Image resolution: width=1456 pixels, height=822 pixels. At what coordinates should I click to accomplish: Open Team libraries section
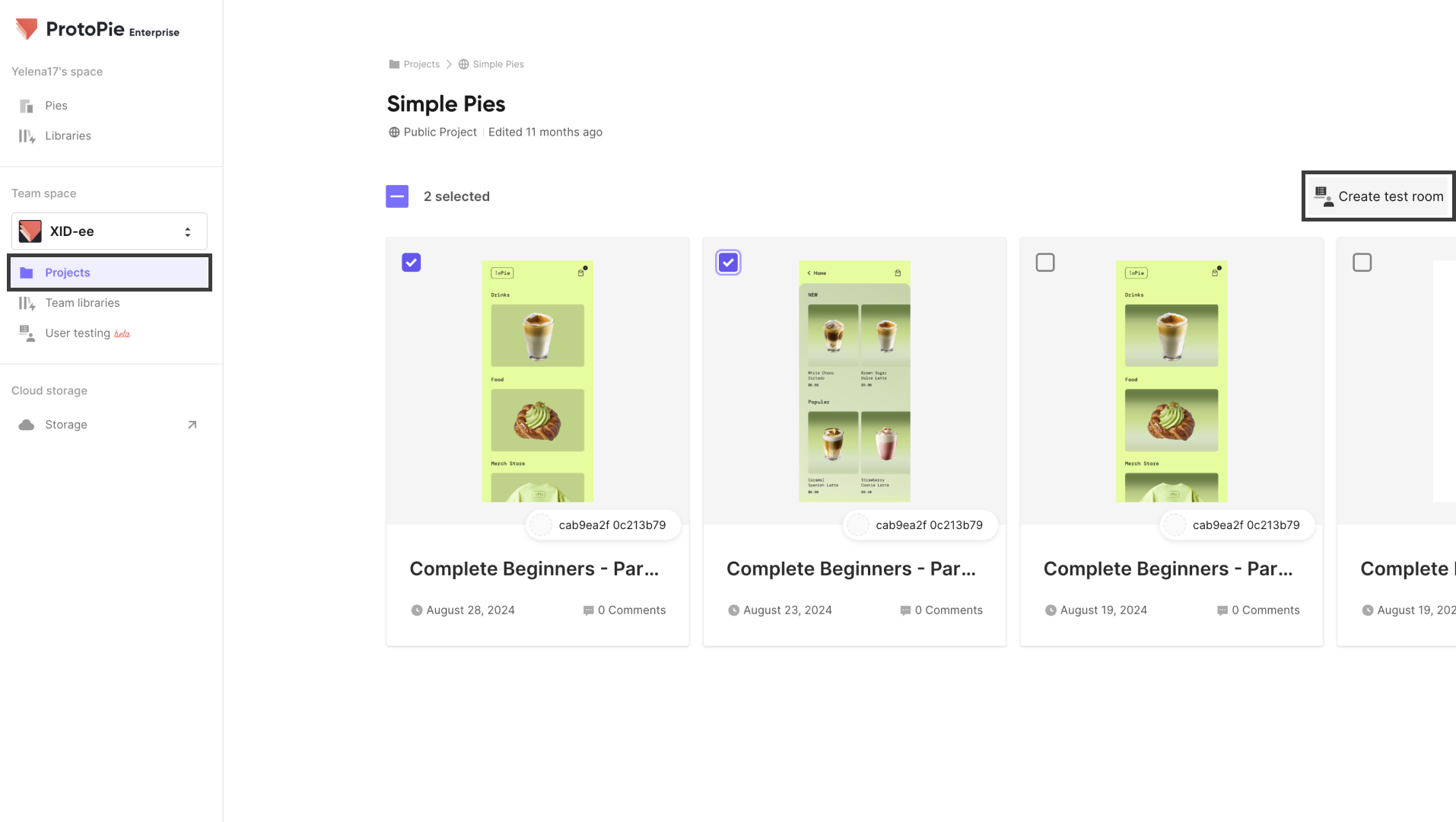82,303
